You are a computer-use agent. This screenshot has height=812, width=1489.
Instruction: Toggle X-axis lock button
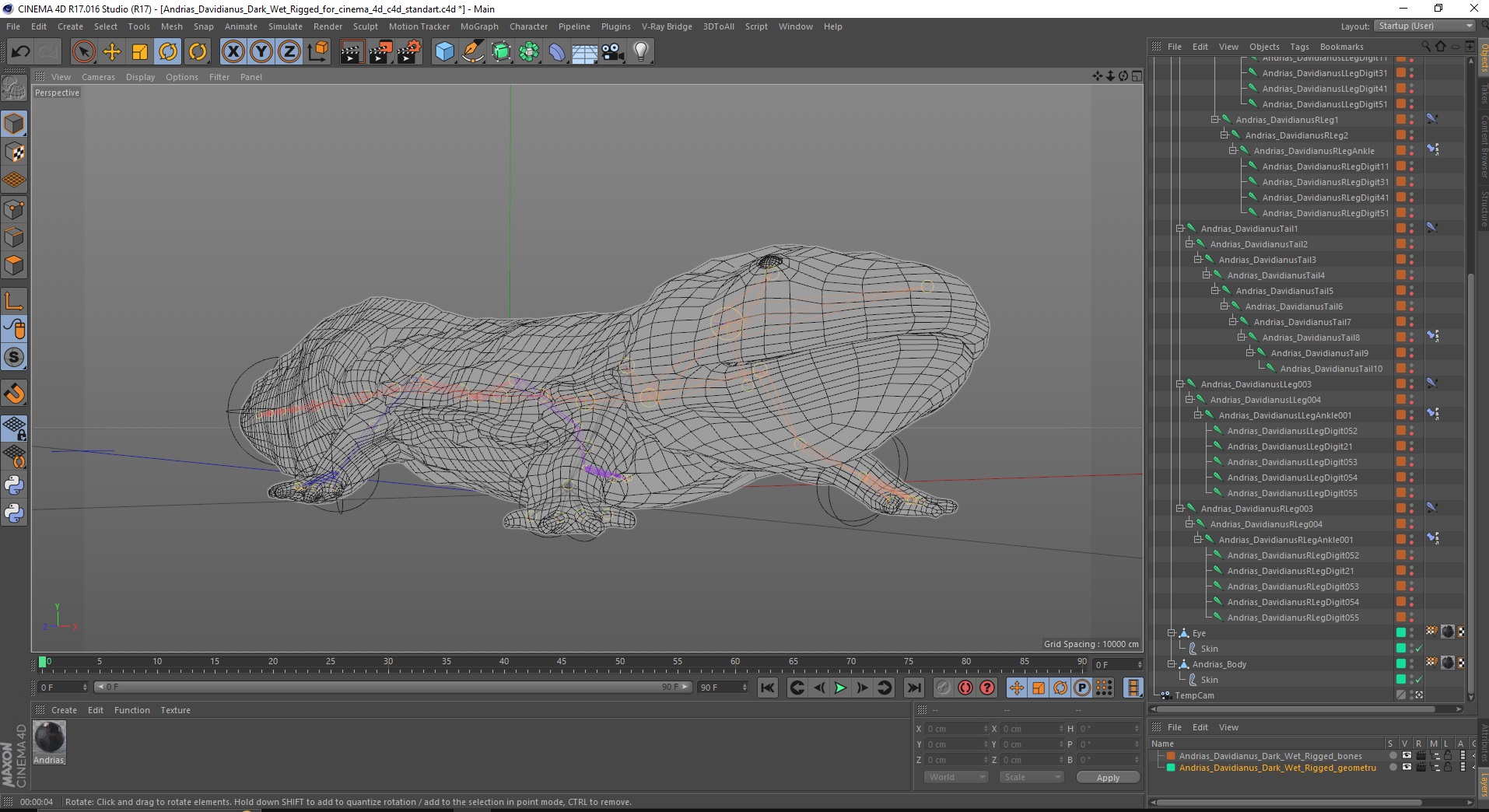click(x=233, y=52)
